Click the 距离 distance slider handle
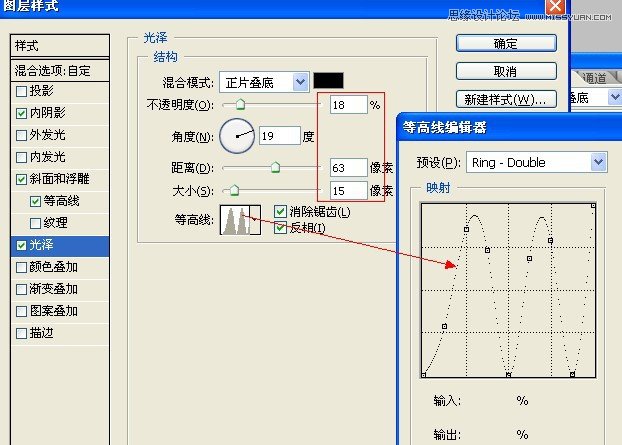This screenshot has width=622, height=445. coord(275,167)
